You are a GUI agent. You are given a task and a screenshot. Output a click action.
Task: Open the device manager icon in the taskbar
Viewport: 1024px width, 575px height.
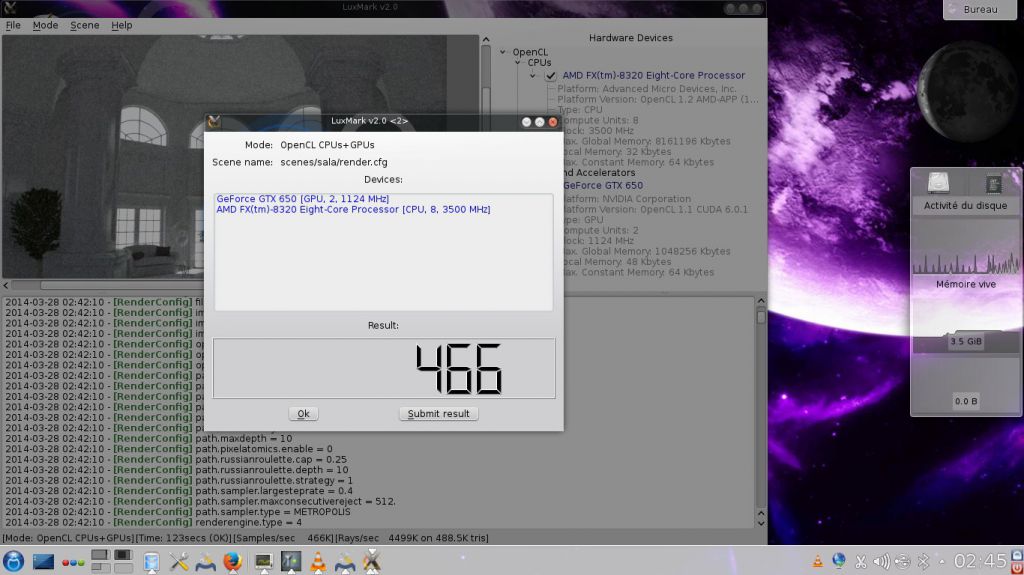[152, 562]
